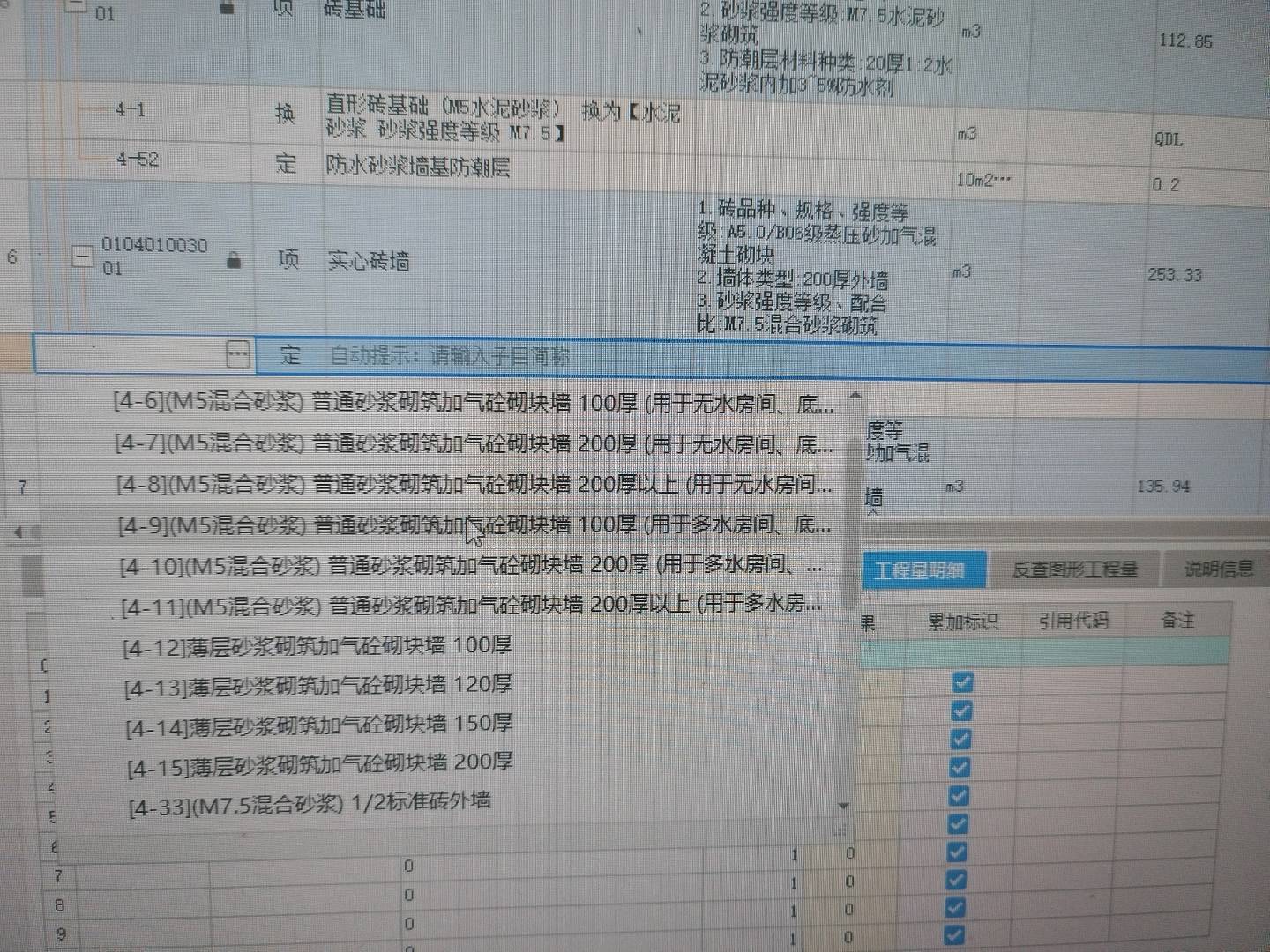
Task: Toggle the 累加标识 checkbox in row 3
Action: tap(962, 739)
